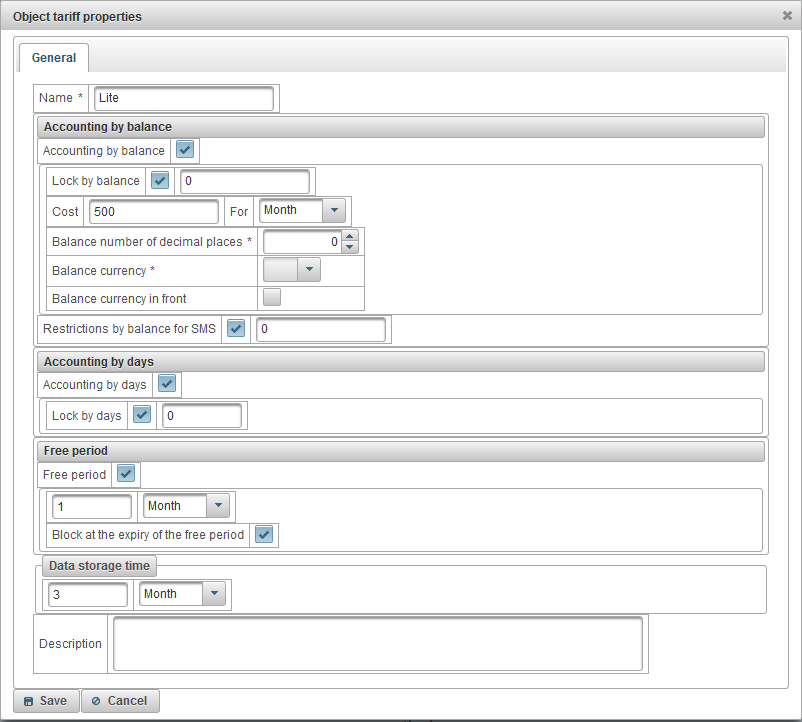Click the Save button
Screen dimensions: 802x722
[45, 701]
